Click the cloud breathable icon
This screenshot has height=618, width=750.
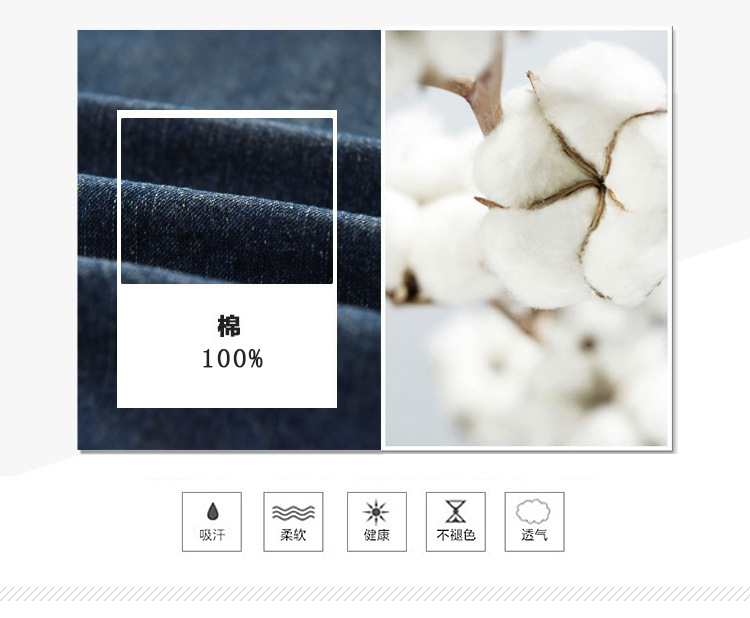coord(533,511)
